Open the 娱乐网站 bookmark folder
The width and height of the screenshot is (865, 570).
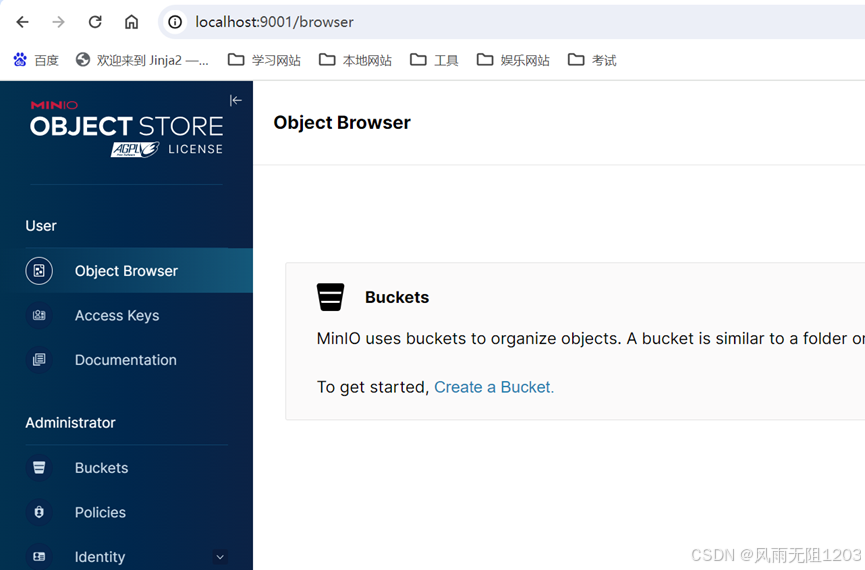[513, 60]
